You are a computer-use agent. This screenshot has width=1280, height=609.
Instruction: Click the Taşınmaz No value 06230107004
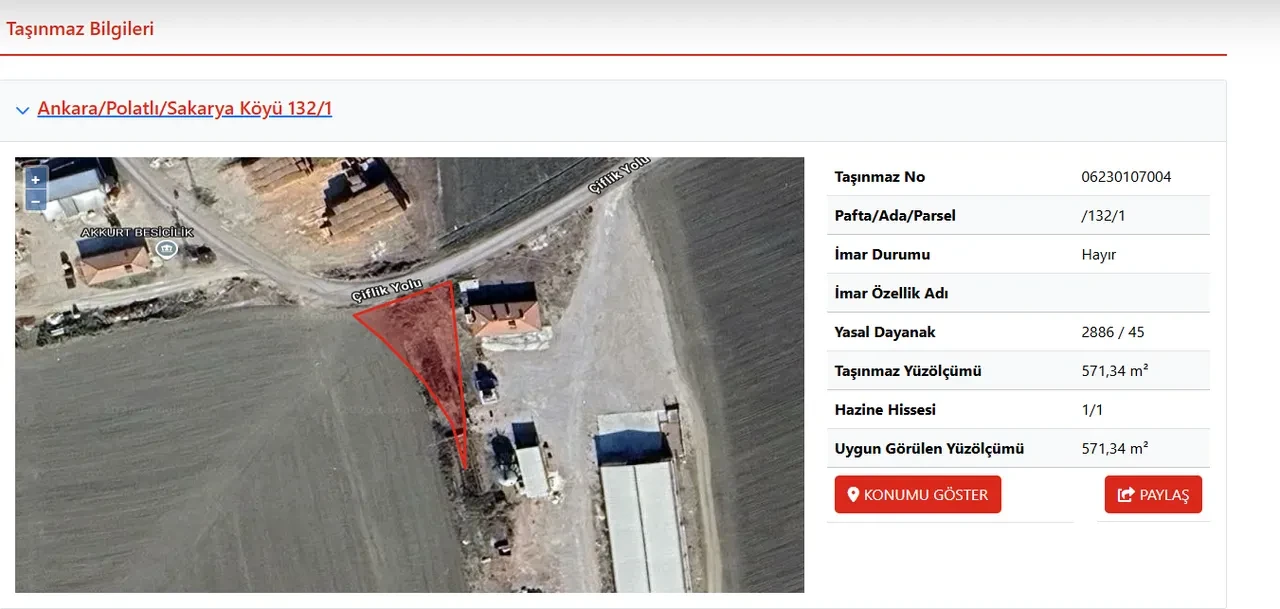(1126, 177)
